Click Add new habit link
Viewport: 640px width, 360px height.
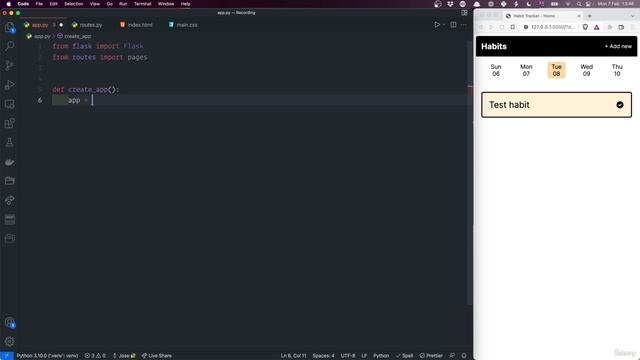pos(618,46)
